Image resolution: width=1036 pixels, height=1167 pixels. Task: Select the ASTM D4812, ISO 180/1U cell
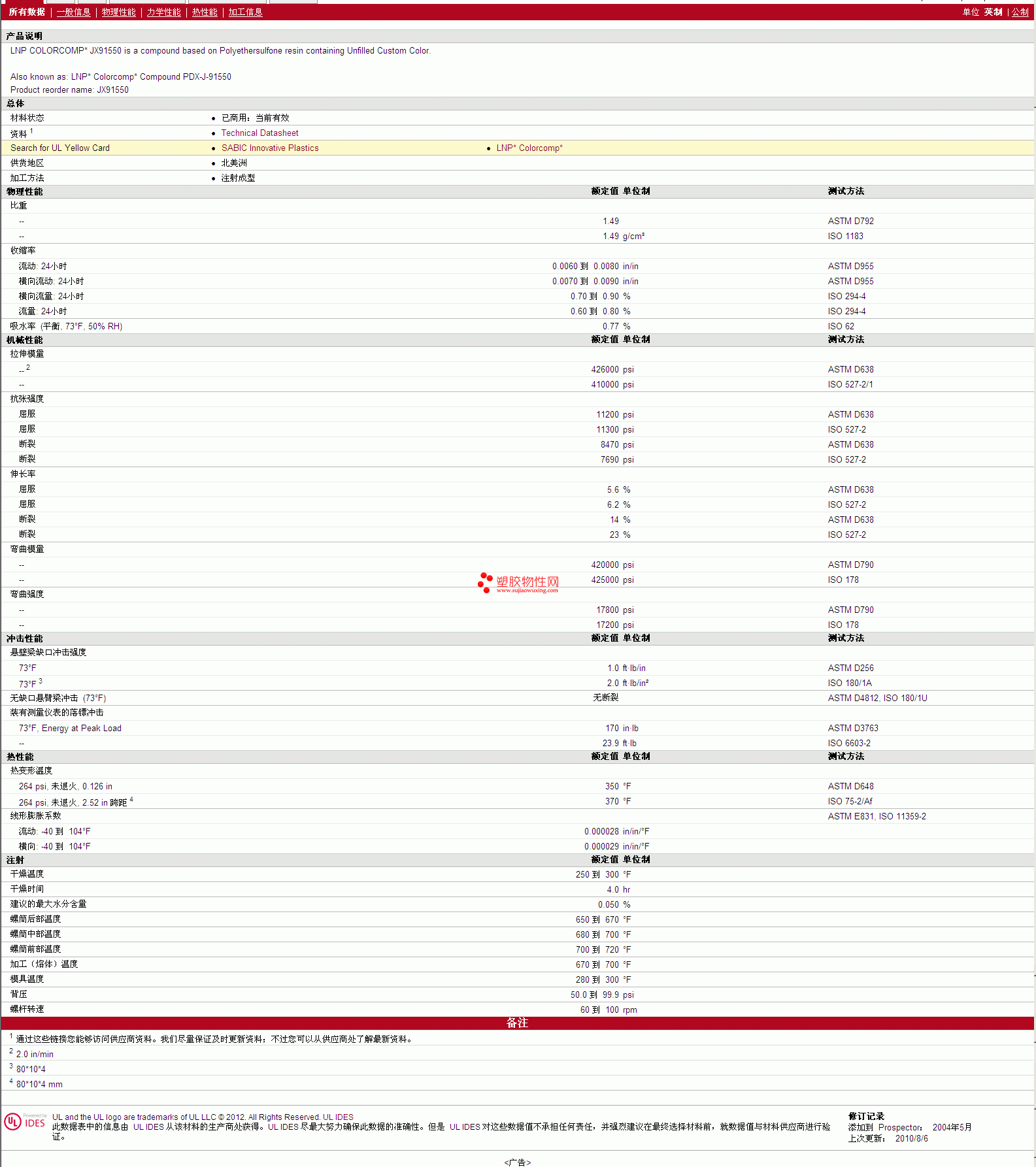click(x=877, y=698)
